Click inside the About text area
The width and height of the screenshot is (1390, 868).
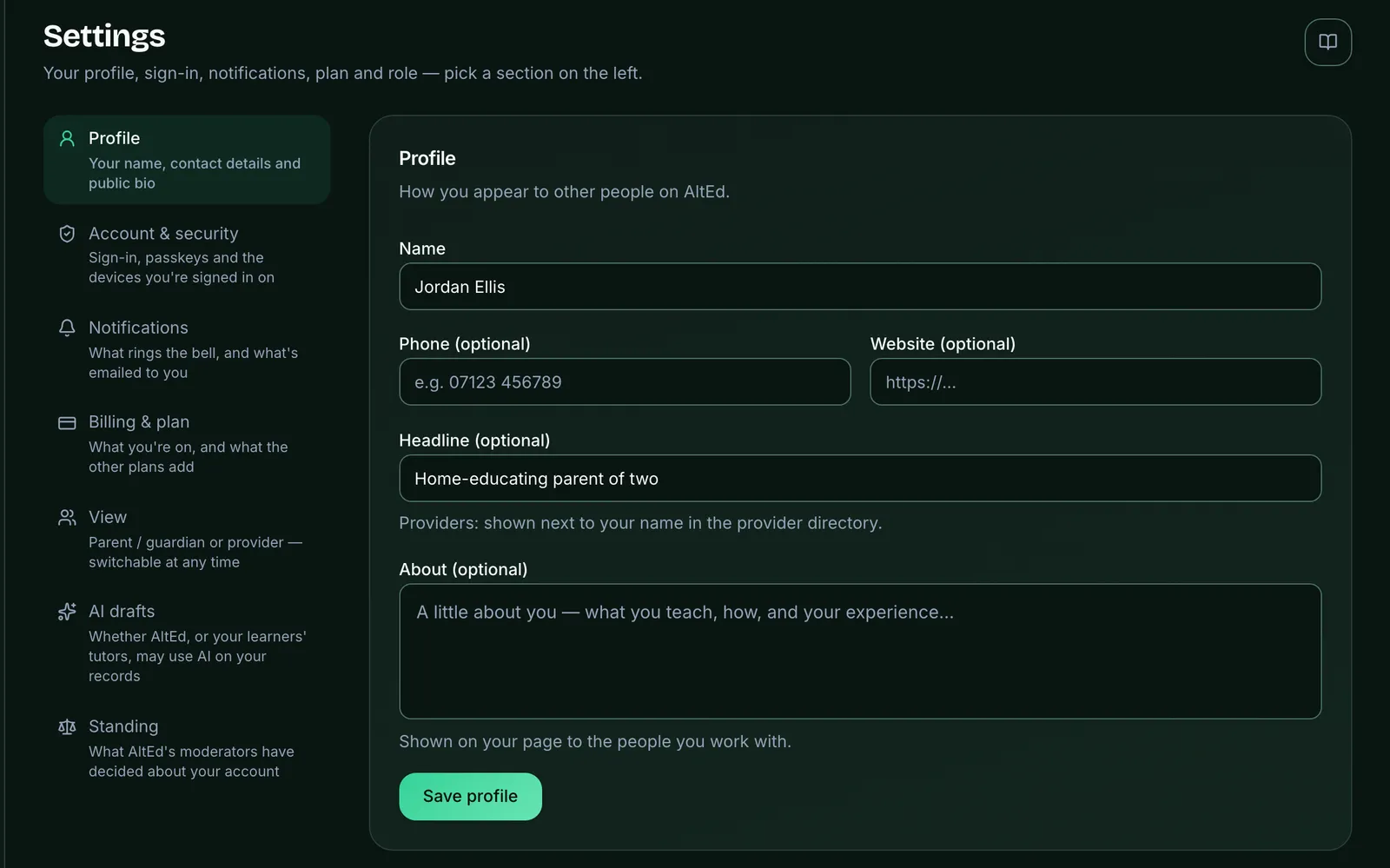click(860, 652)
